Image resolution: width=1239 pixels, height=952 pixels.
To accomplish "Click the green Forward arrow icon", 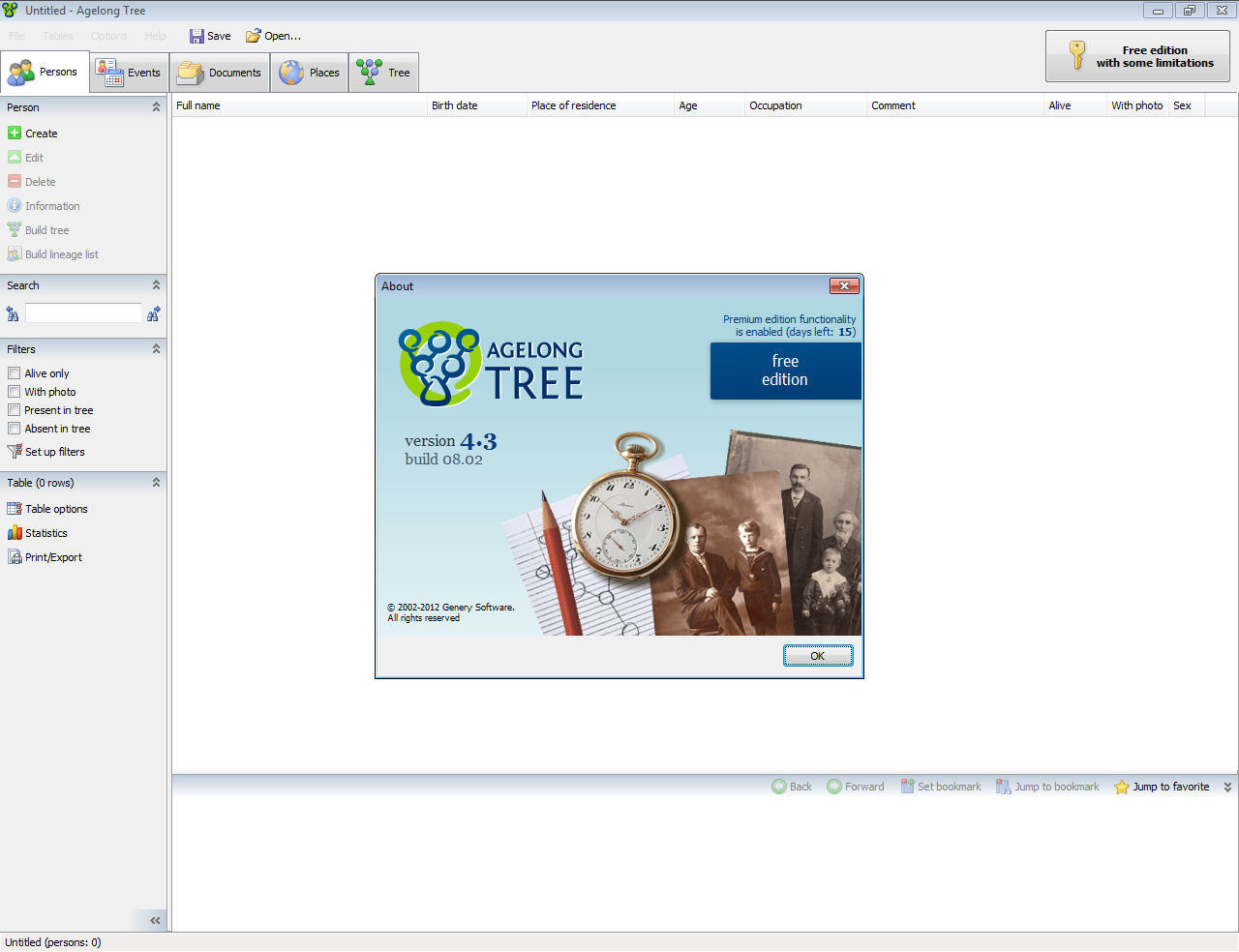I will pyautogui.click(x=834, y=787).
